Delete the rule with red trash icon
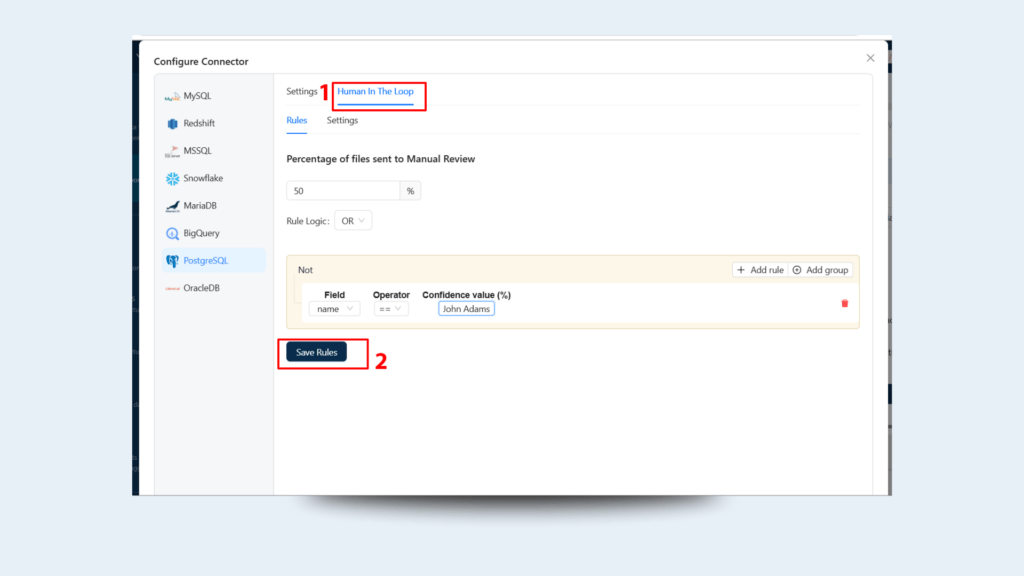Viewport: 1024px width, 576px height. (x=844, y=303)
